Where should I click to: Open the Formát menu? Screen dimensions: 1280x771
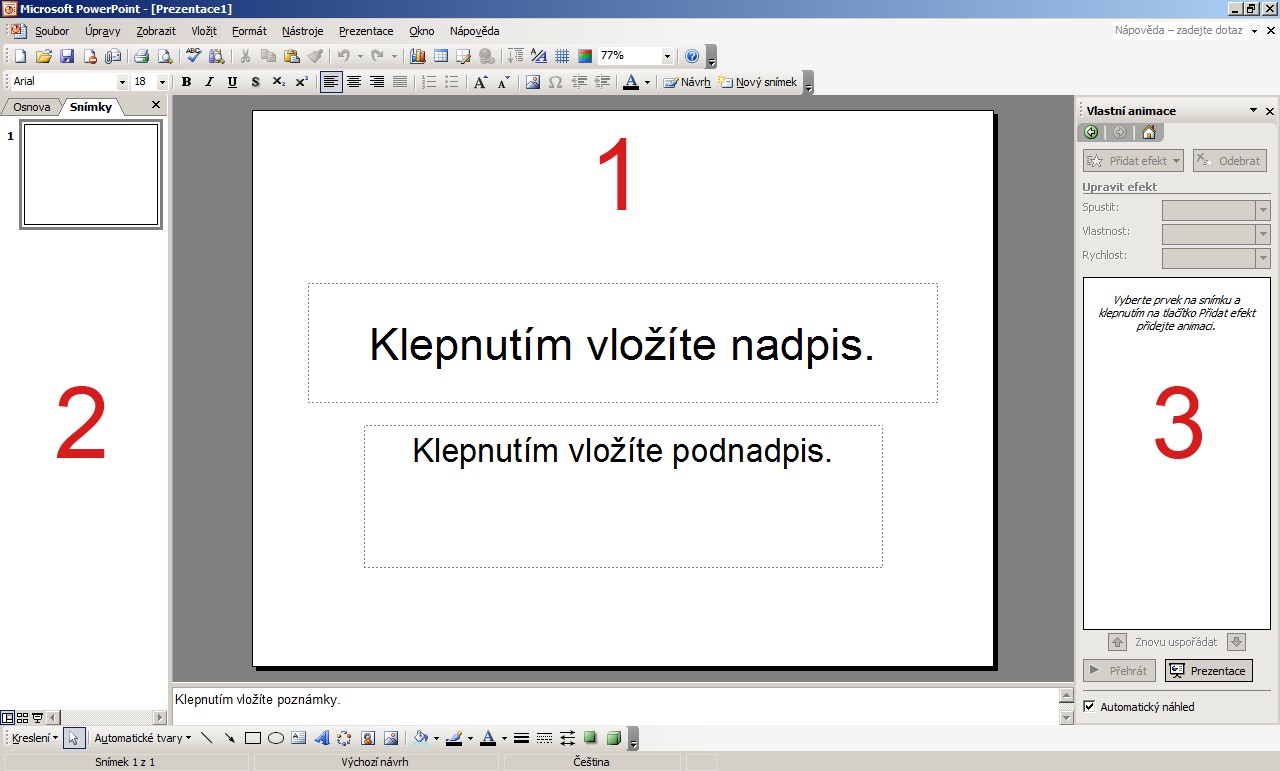click(249, 31)
